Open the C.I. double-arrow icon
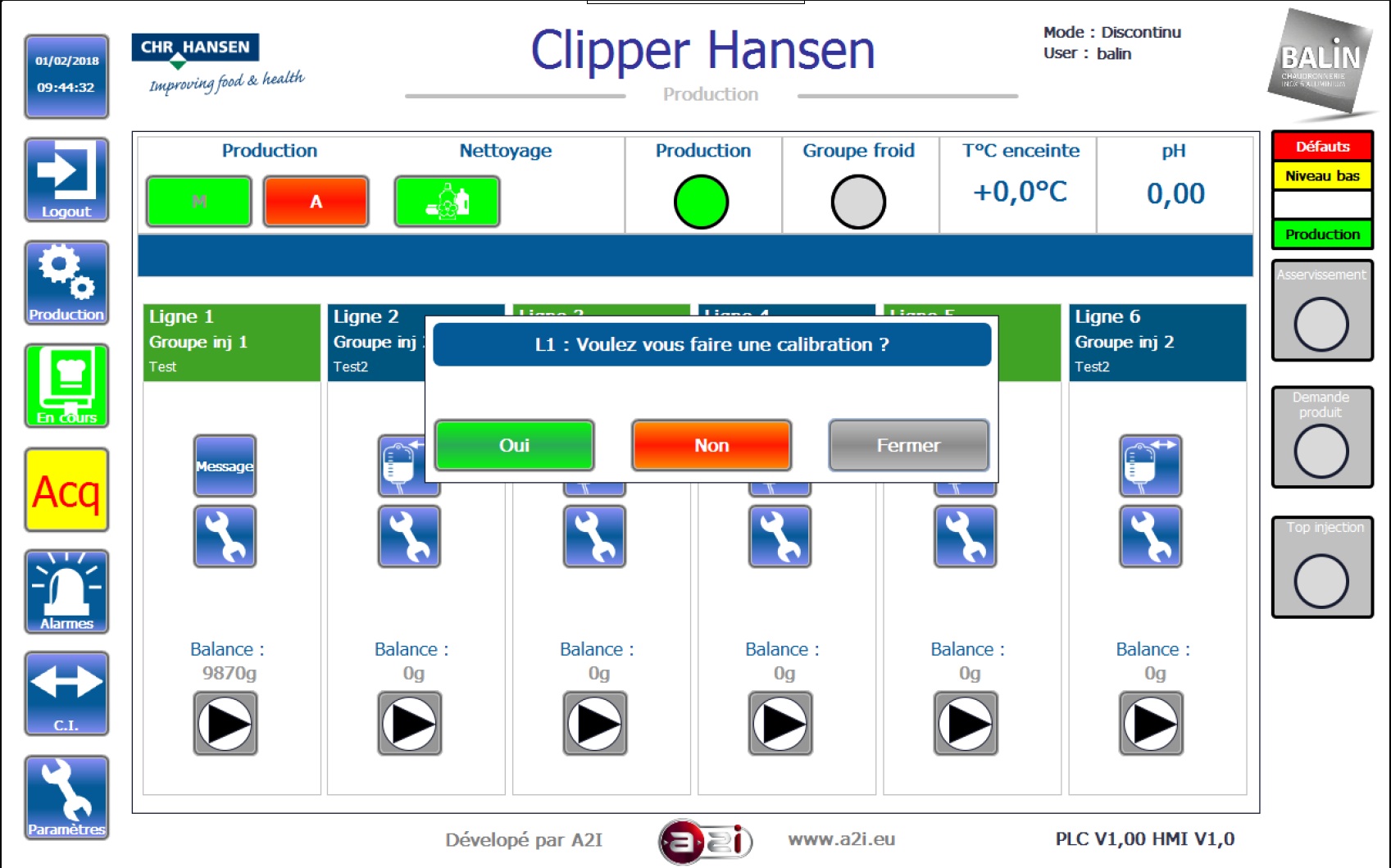Viewport: 1391px width, 868px height. [66, 693]
